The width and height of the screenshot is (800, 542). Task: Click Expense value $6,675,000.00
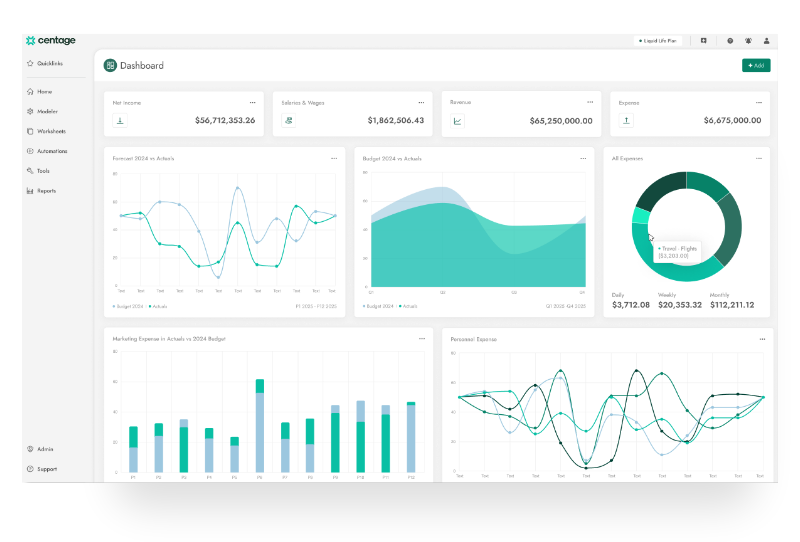click(x=733, y=120)
